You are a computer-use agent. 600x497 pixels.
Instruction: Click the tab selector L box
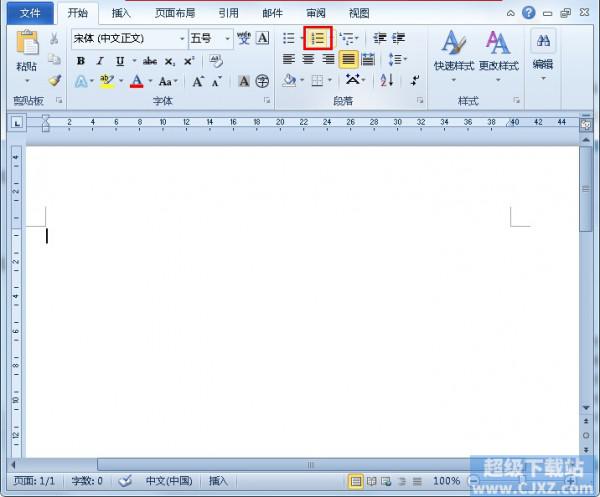point(17,123)
